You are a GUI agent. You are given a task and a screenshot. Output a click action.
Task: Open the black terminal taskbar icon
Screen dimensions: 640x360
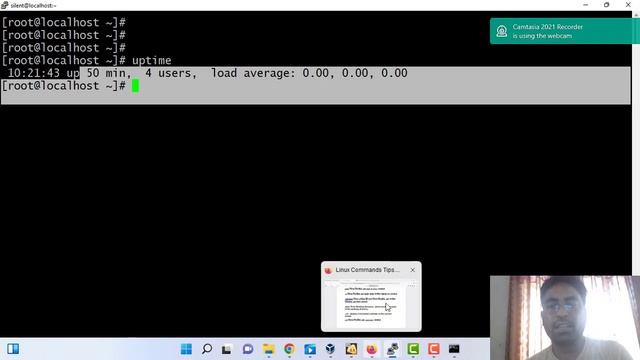pos(454,349)
